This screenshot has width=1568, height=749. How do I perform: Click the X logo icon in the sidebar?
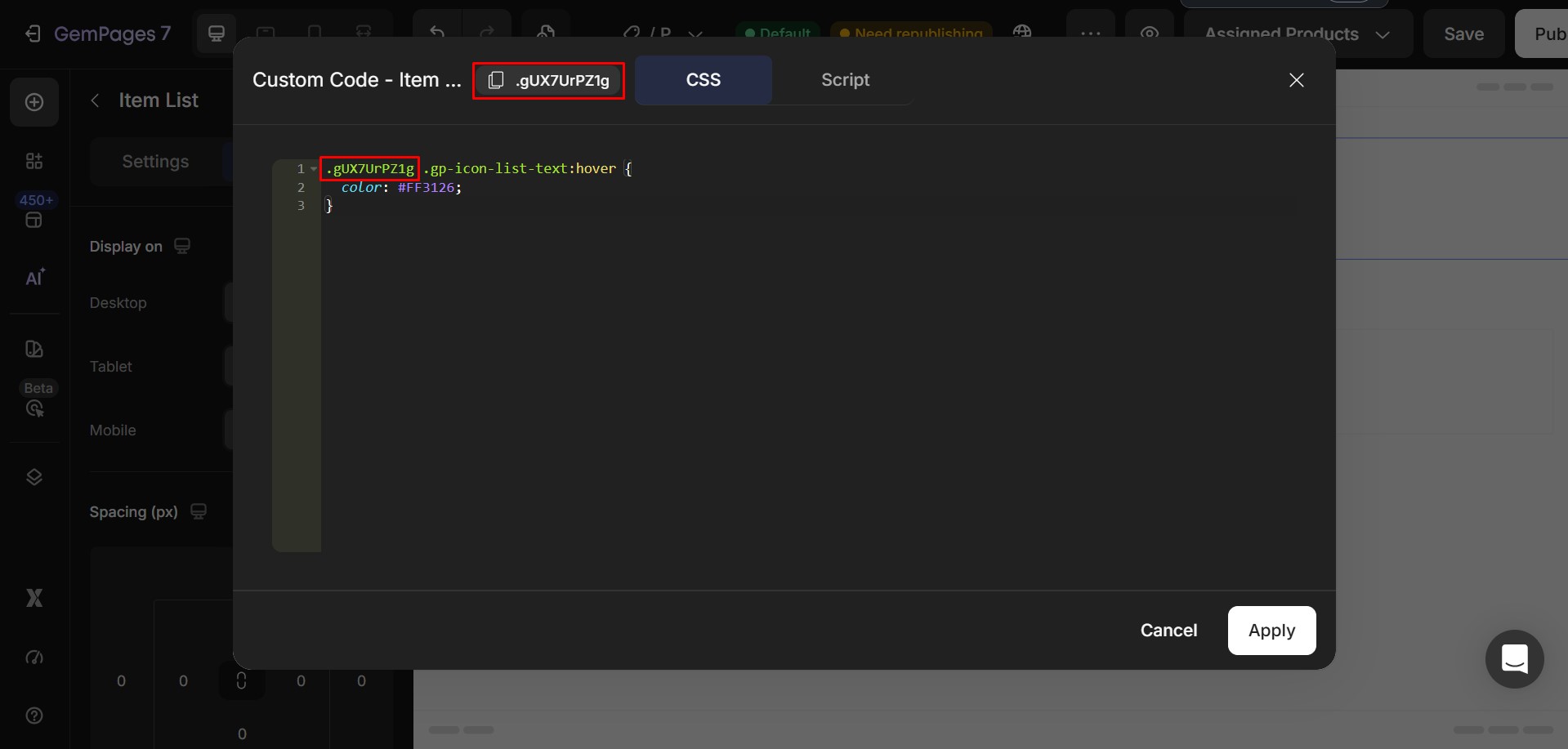34,598
